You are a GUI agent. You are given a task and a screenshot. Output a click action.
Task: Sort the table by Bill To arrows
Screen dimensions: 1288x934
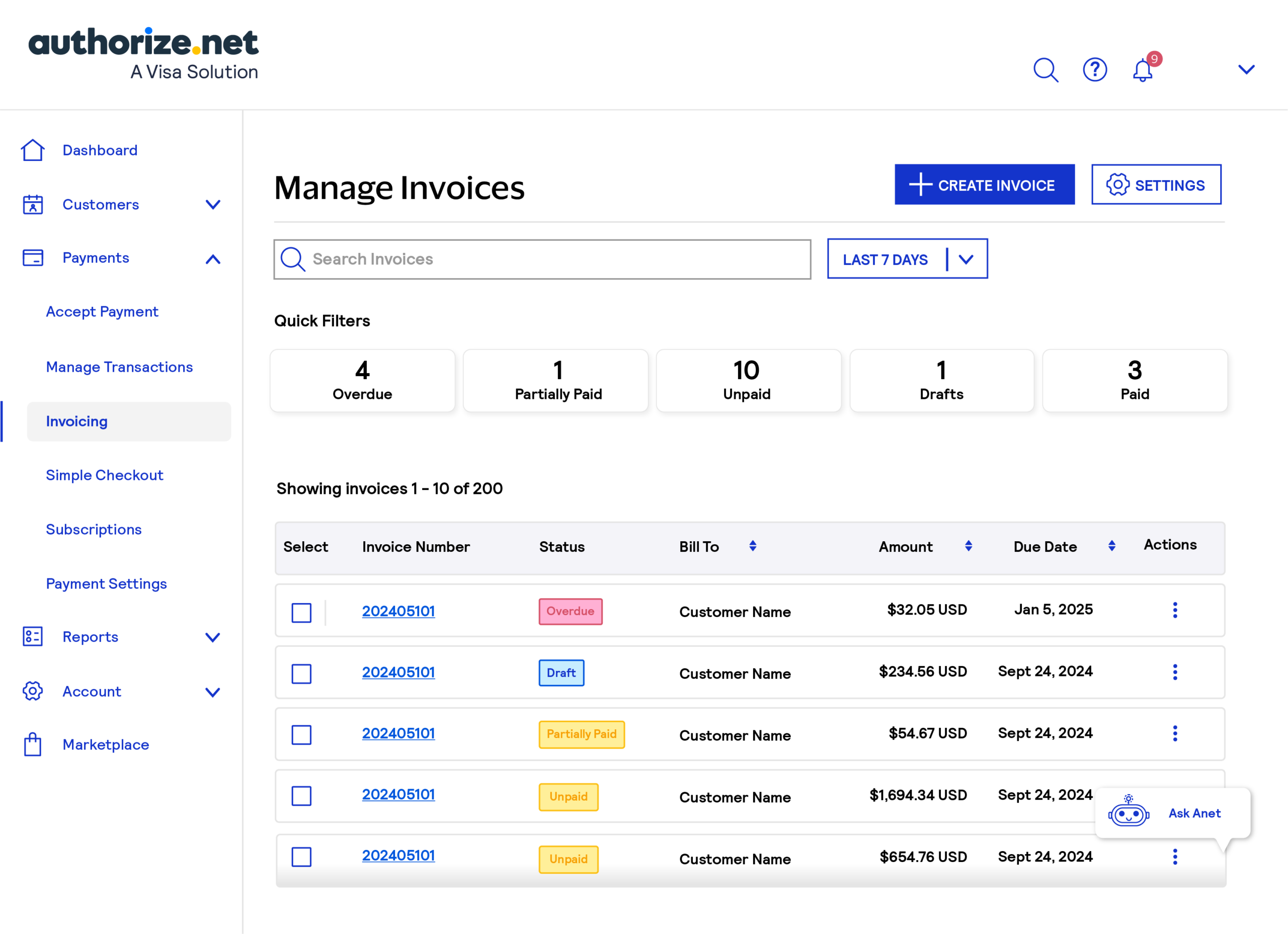[753, 546]
